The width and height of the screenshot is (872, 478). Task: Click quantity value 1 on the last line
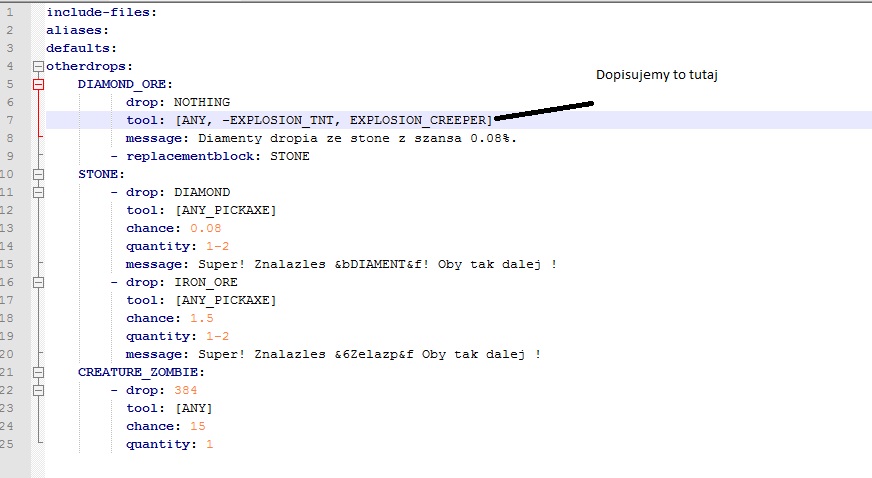(x=210, y=444)
